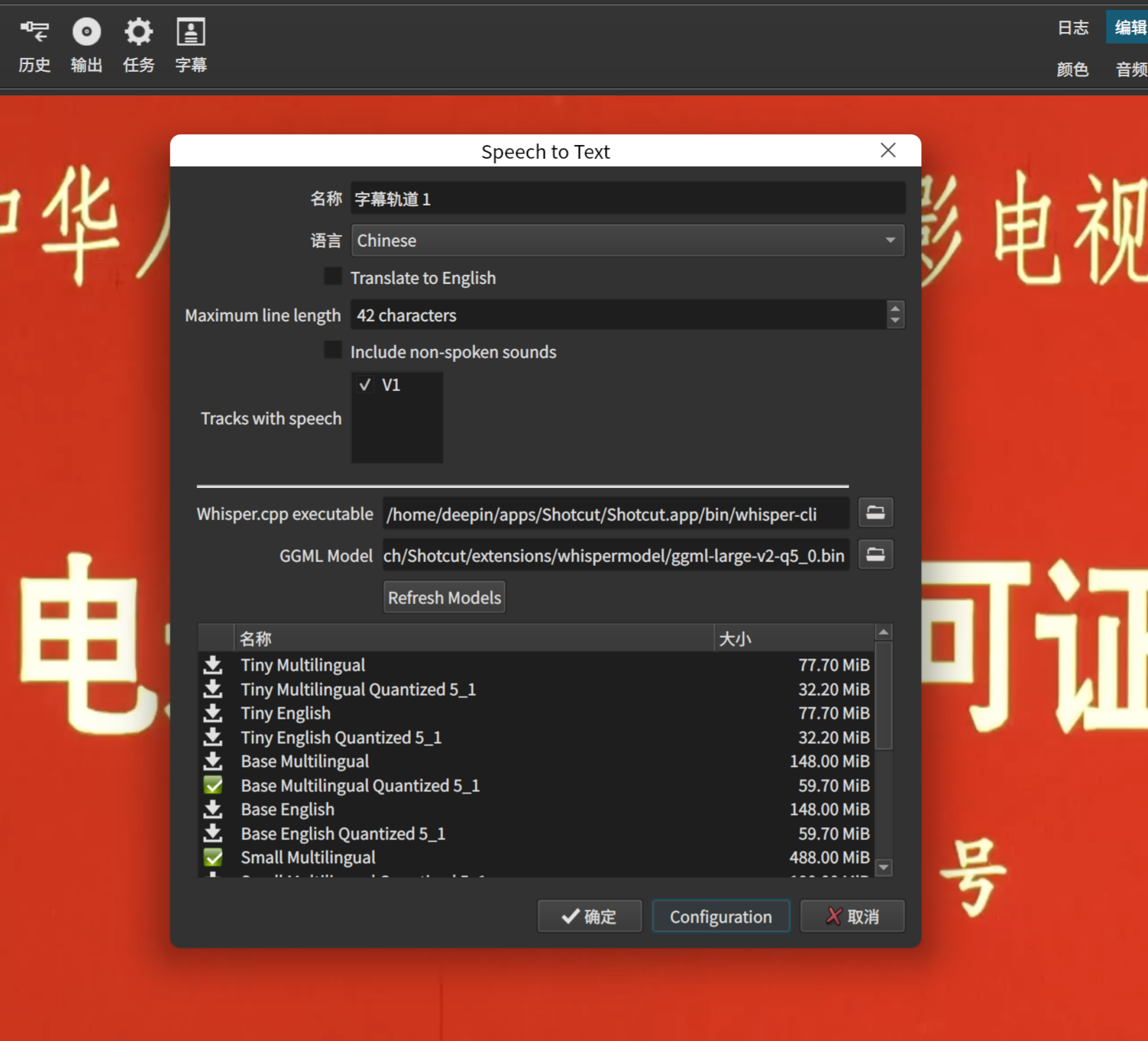
Task: Download Base English Quantized 5_1 model
Action: point(213,833)
